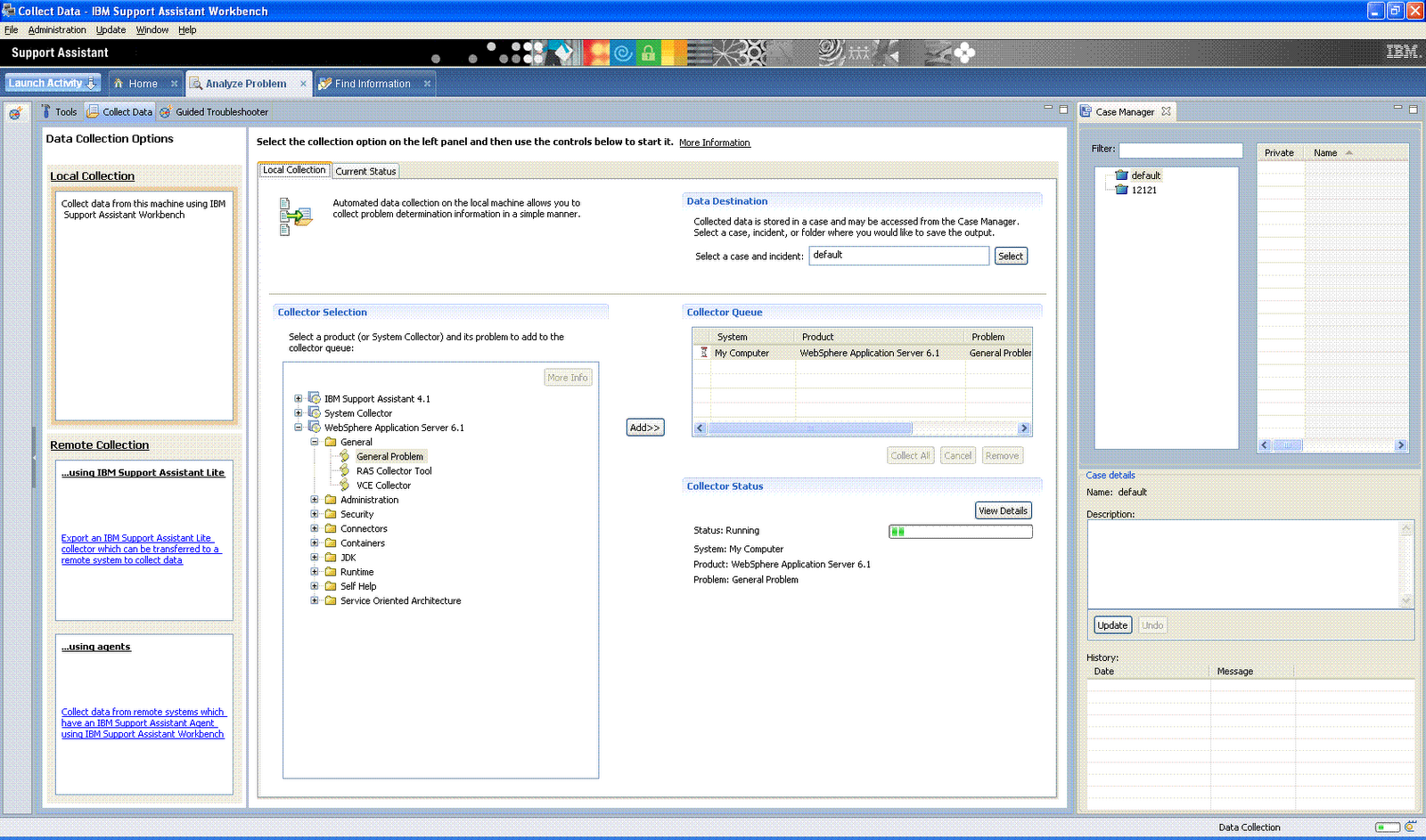Viewport: 1426px width, 840px height.
Task: Open the Collect data from remote systems link
Action: coord(143,723)
